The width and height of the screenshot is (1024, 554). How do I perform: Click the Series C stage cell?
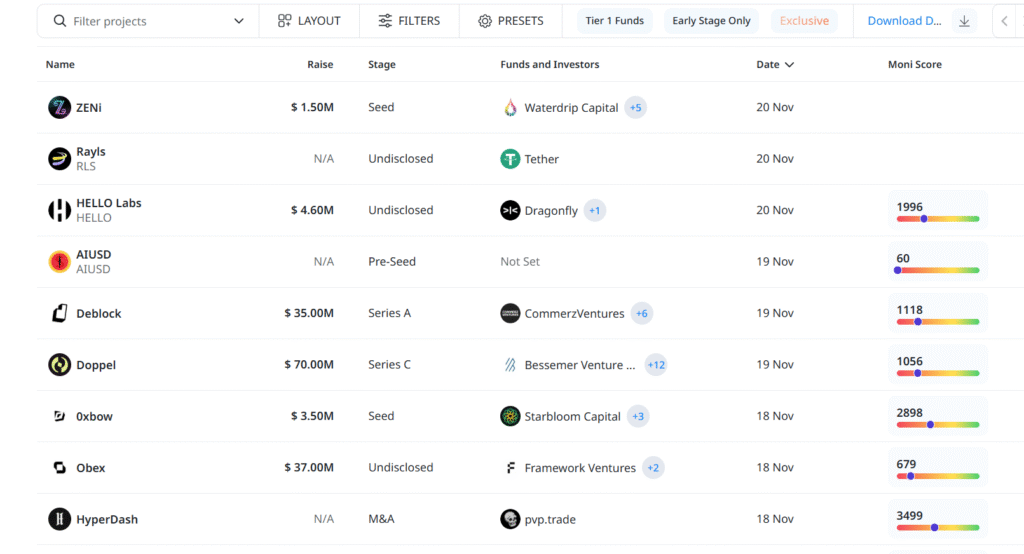point(389,365)
